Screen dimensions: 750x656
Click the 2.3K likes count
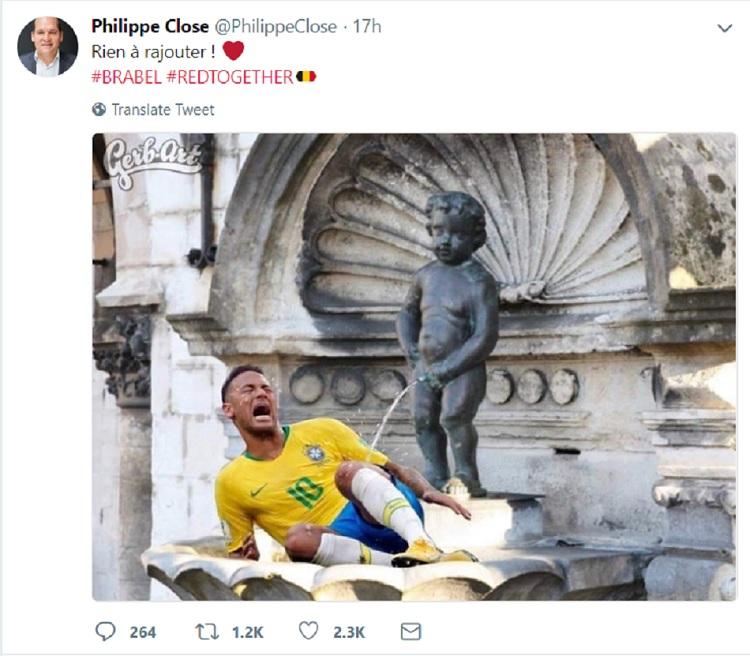348,632
